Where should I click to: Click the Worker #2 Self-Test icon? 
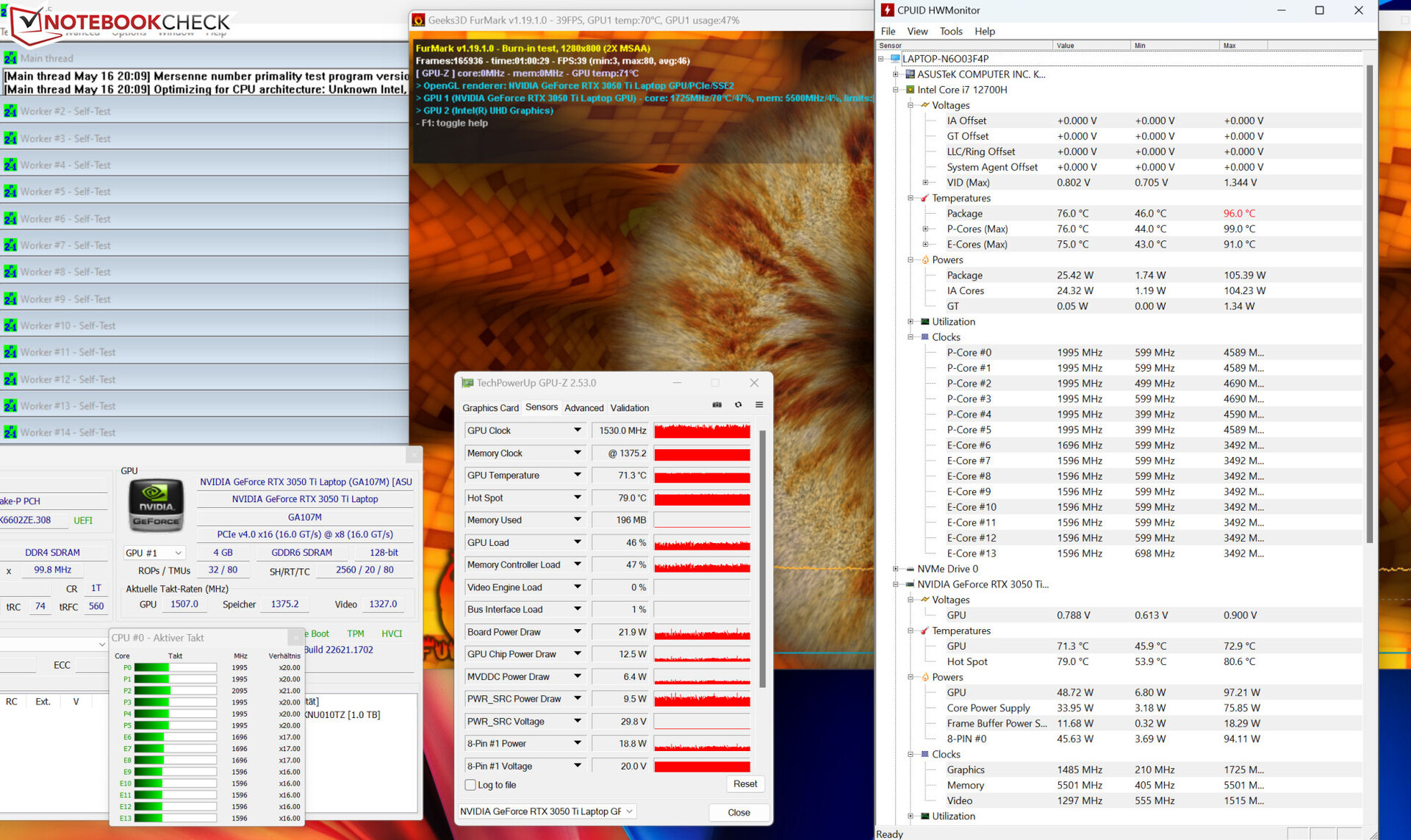click(10, 111)
